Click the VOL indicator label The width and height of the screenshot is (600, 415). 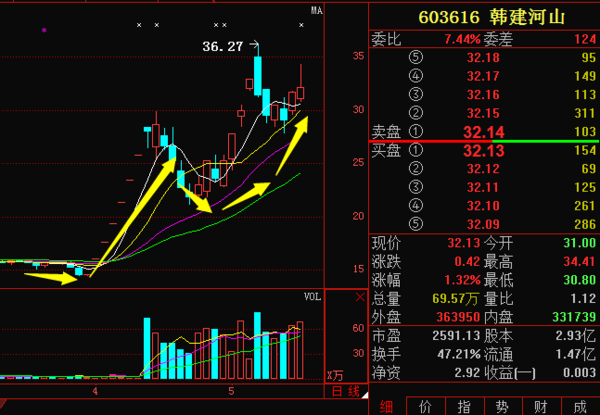(313, 297)
